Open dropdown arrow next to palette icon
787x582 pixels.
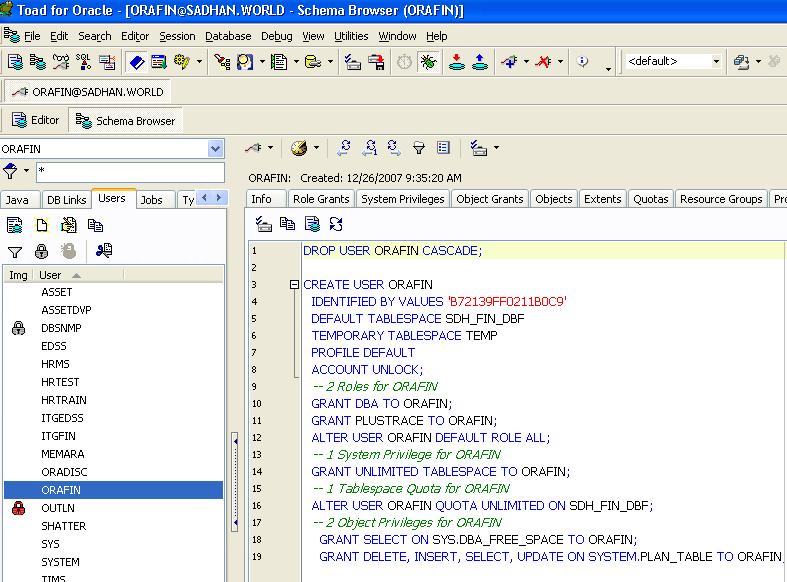click(x=316, y=148)
